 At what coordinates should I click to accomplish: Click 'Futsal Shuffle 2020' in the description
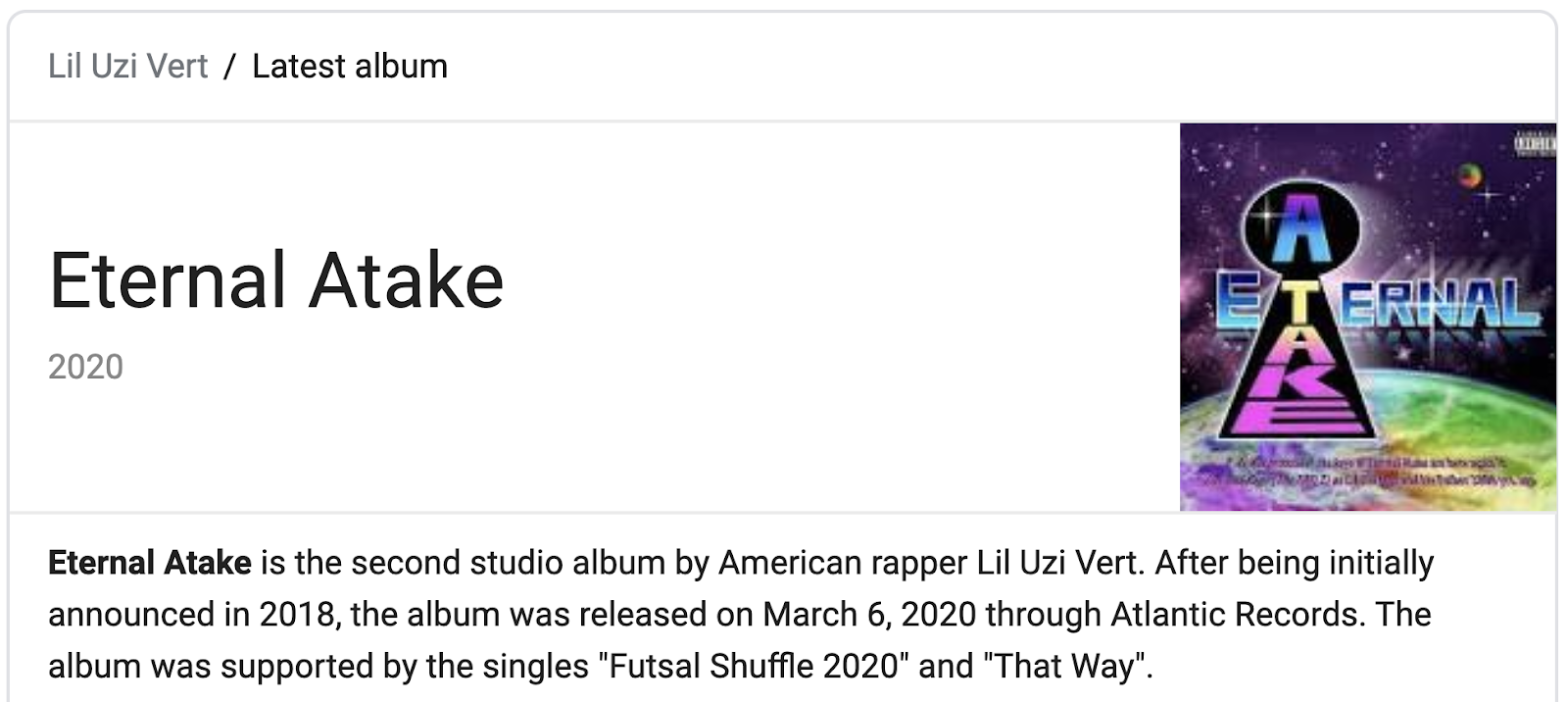coord(755,667)
